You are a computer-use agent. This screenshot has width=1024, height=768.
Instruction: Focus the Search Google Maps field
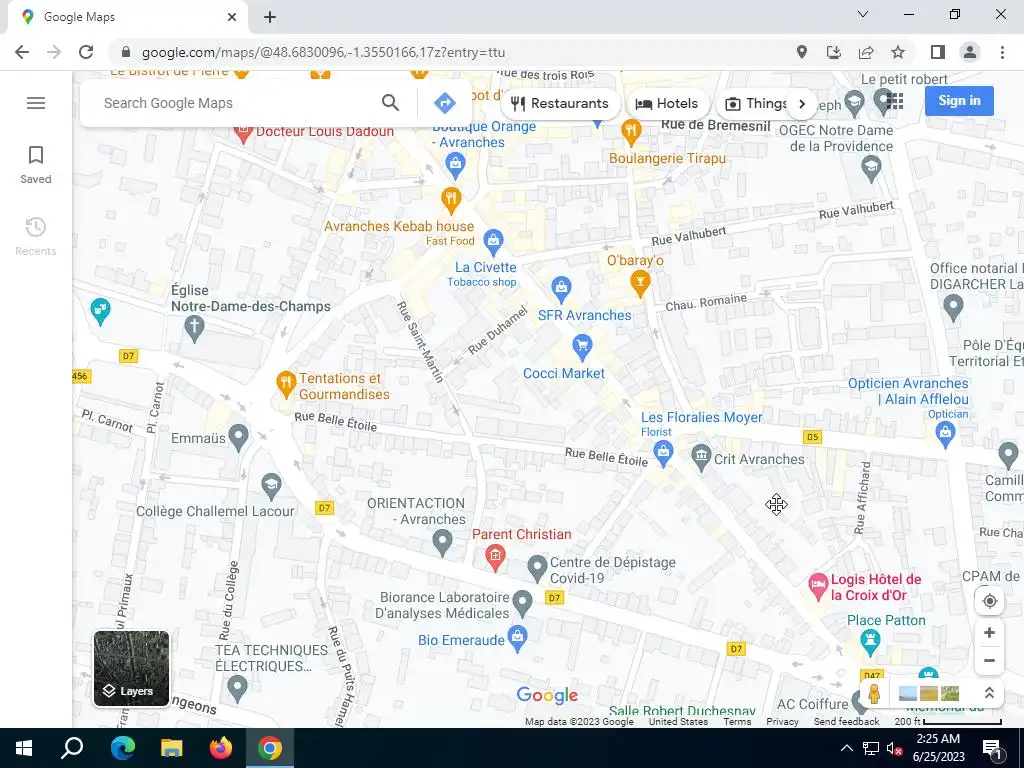[x=235, y=103]
